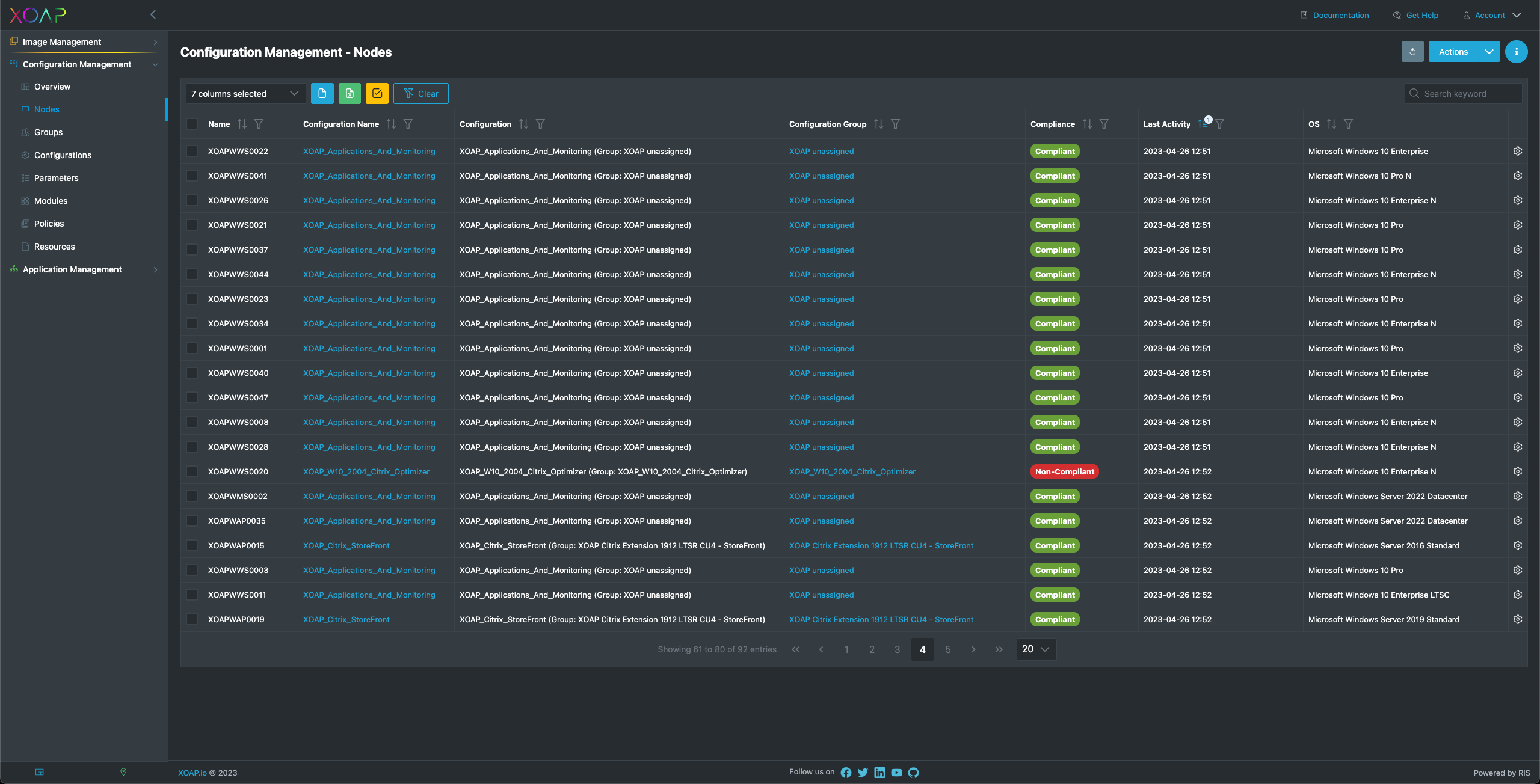
Task: Select the checkbox for XOAPWWS0041
Action: tap(192, 176)
